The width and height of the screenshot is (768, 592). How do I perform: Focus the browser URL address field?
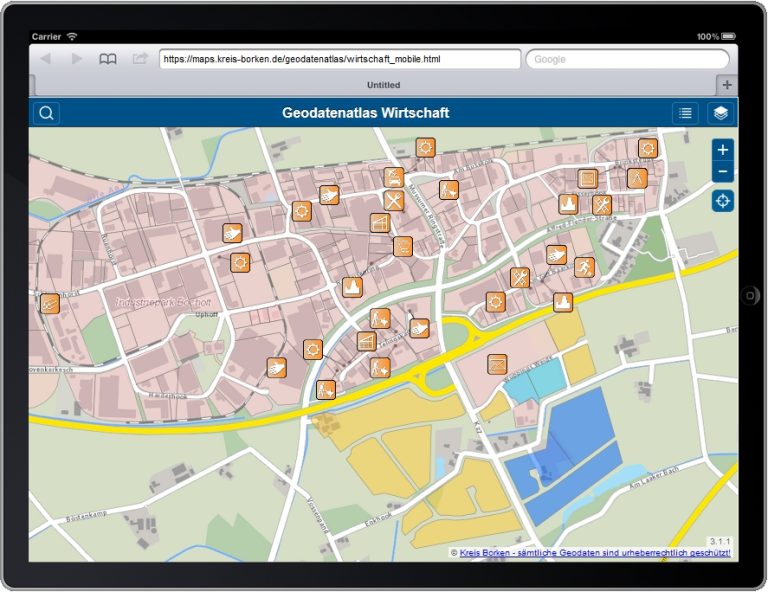point(340,59)
